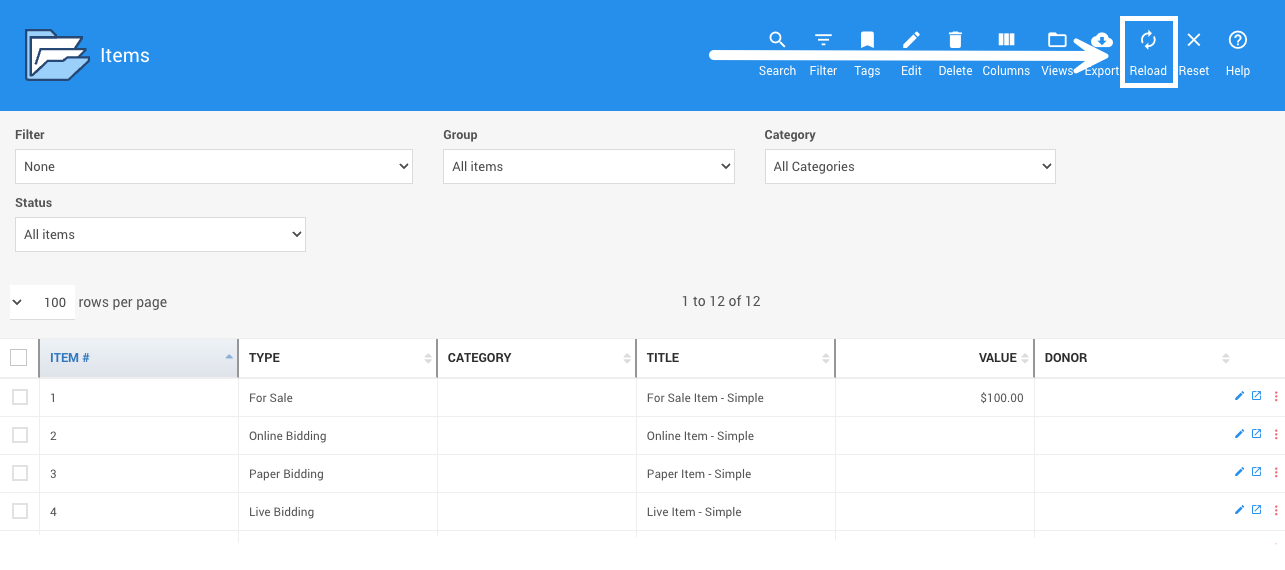Click the Delete trash icon
This screenshot has width=1285, height=570.
click(x=955, y=40)
